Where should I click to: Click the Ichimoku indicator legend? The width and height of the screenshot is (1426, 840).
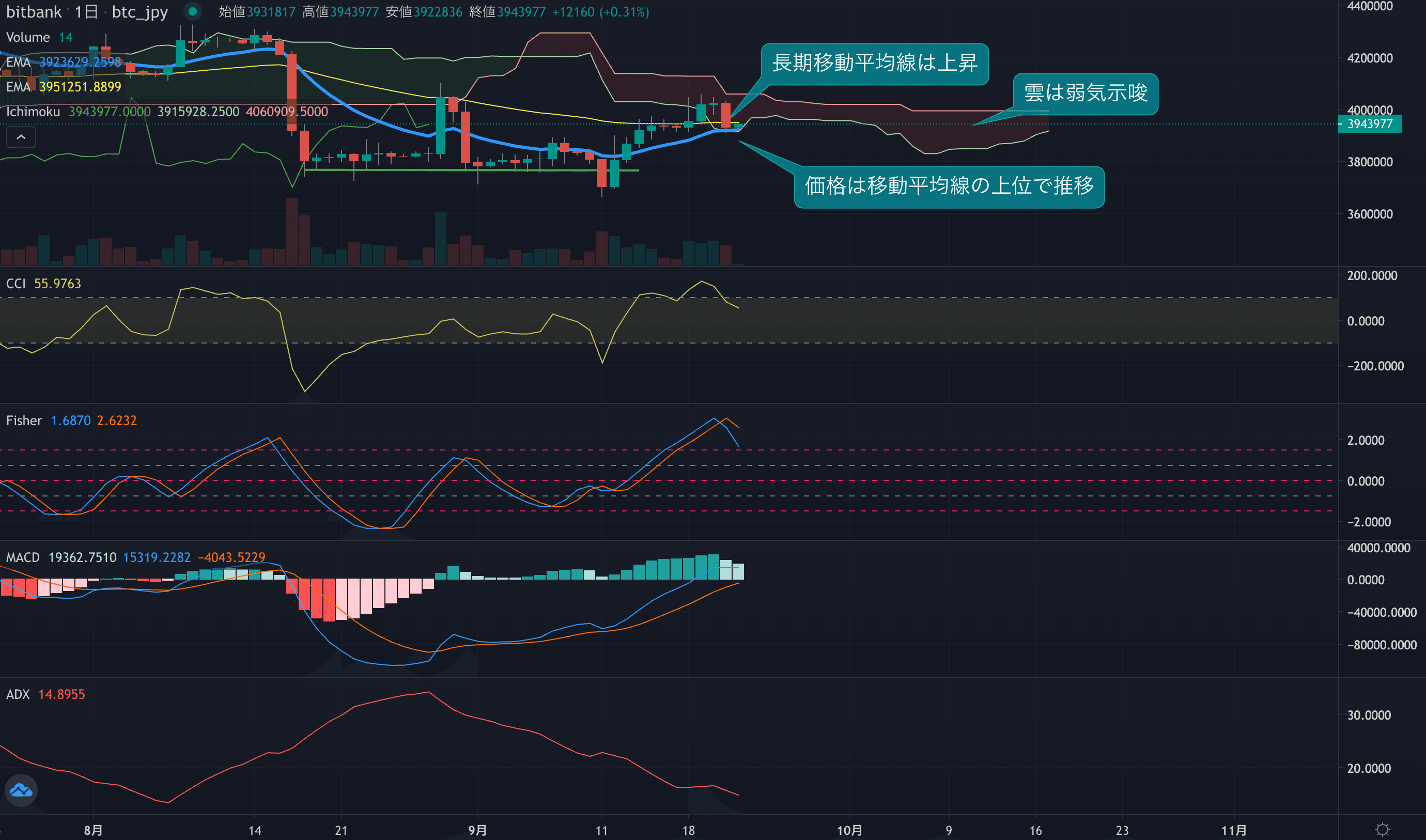(33, 112)
